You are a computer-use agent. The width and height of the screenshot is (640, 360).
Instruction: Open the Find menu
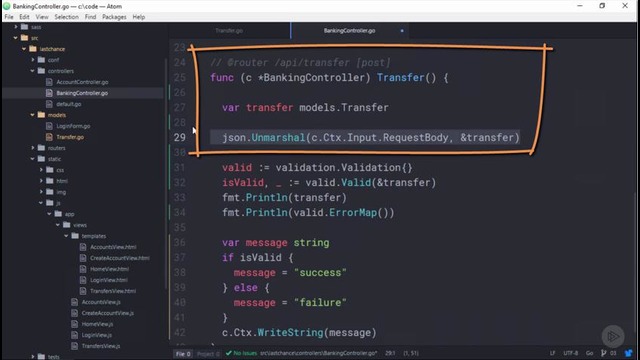click(x=90, y=17)
